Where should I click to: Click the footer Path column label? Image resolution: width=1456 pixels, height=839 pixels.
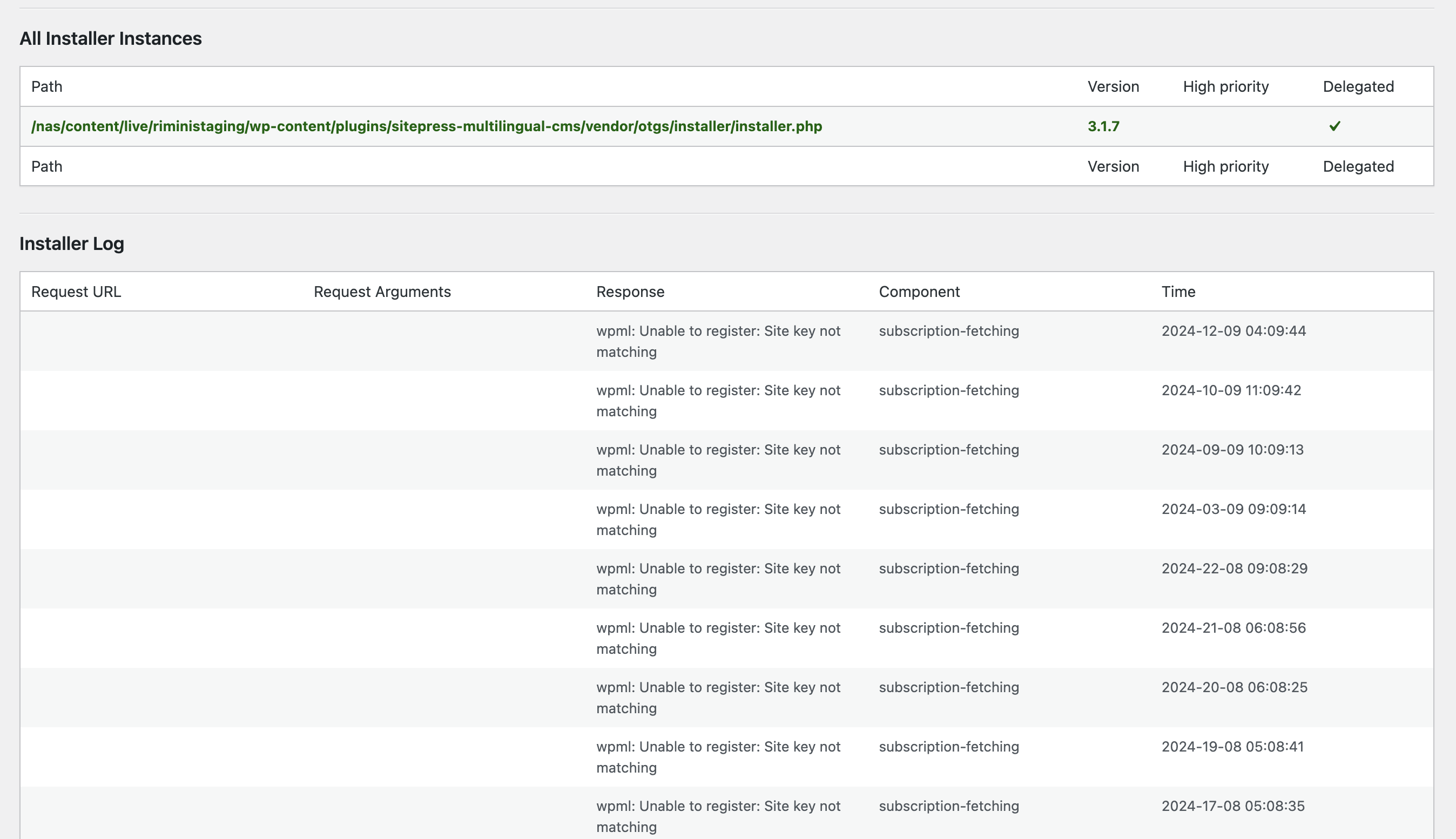pos(46,166)
